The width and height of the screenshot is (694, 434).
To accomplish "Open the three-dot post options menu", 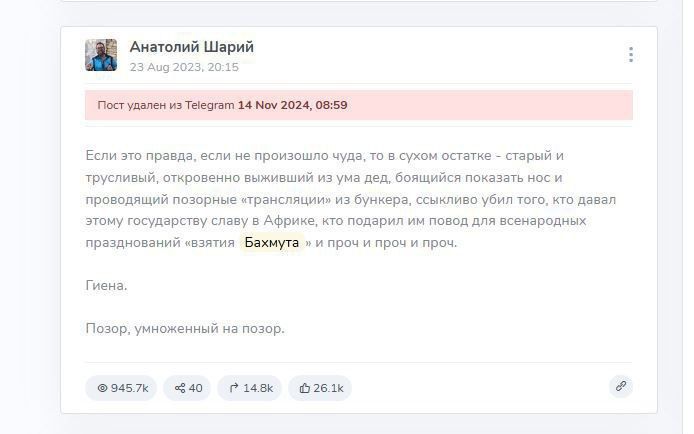I will 631,54.
